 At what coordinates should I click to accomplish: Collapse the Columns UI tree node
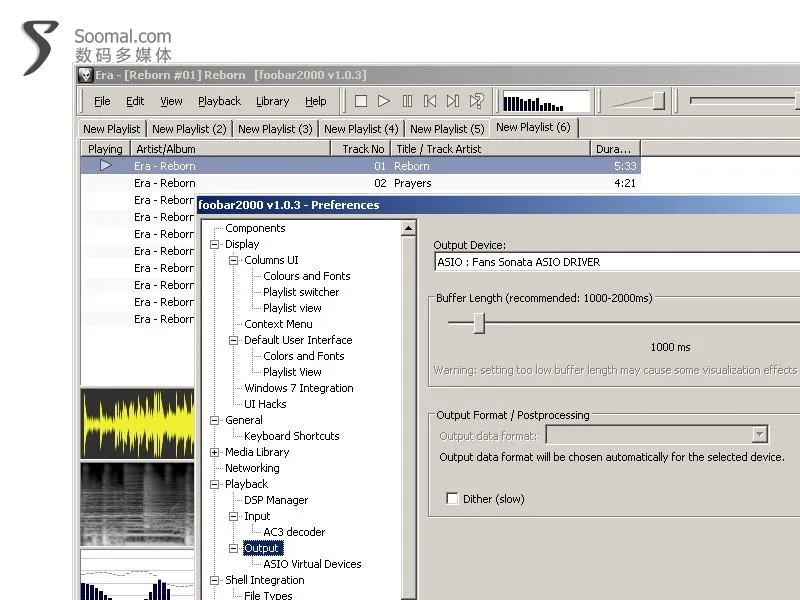tap(234, 260)
